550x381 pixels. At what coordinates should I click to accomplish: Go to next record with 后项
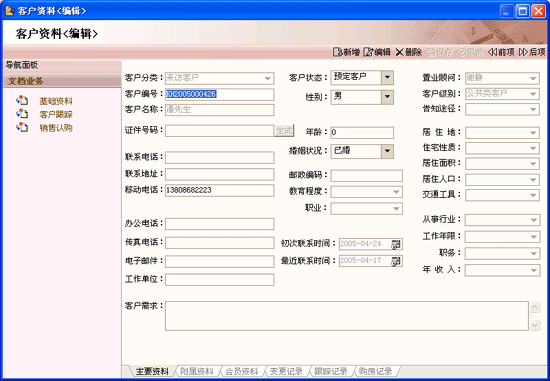coord(532,52)
